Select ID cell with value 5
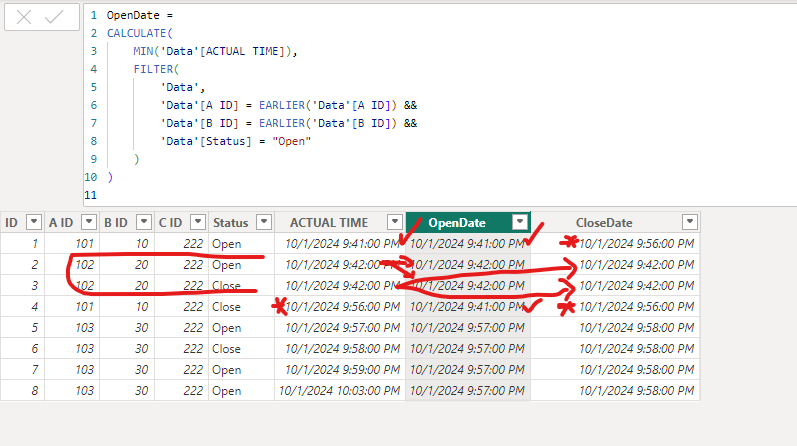Viewport: 797px width, 446px height. click(22, 328)
